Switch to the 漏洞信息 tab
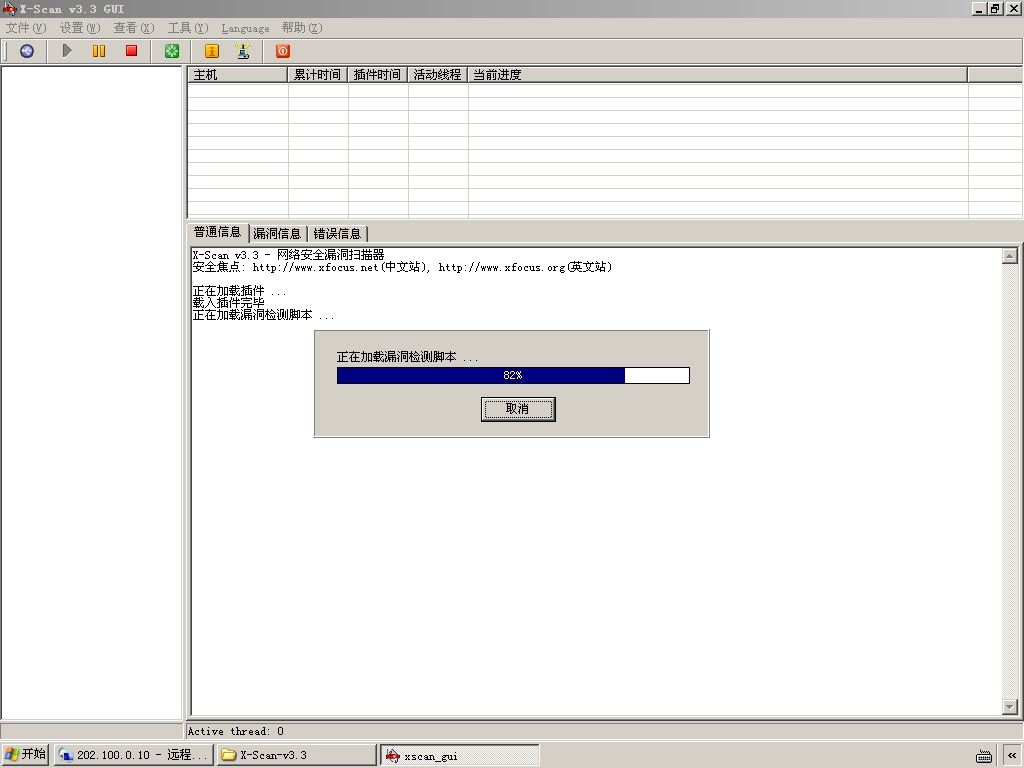Viewport: 1024px width, 768px height. [277, 233]
